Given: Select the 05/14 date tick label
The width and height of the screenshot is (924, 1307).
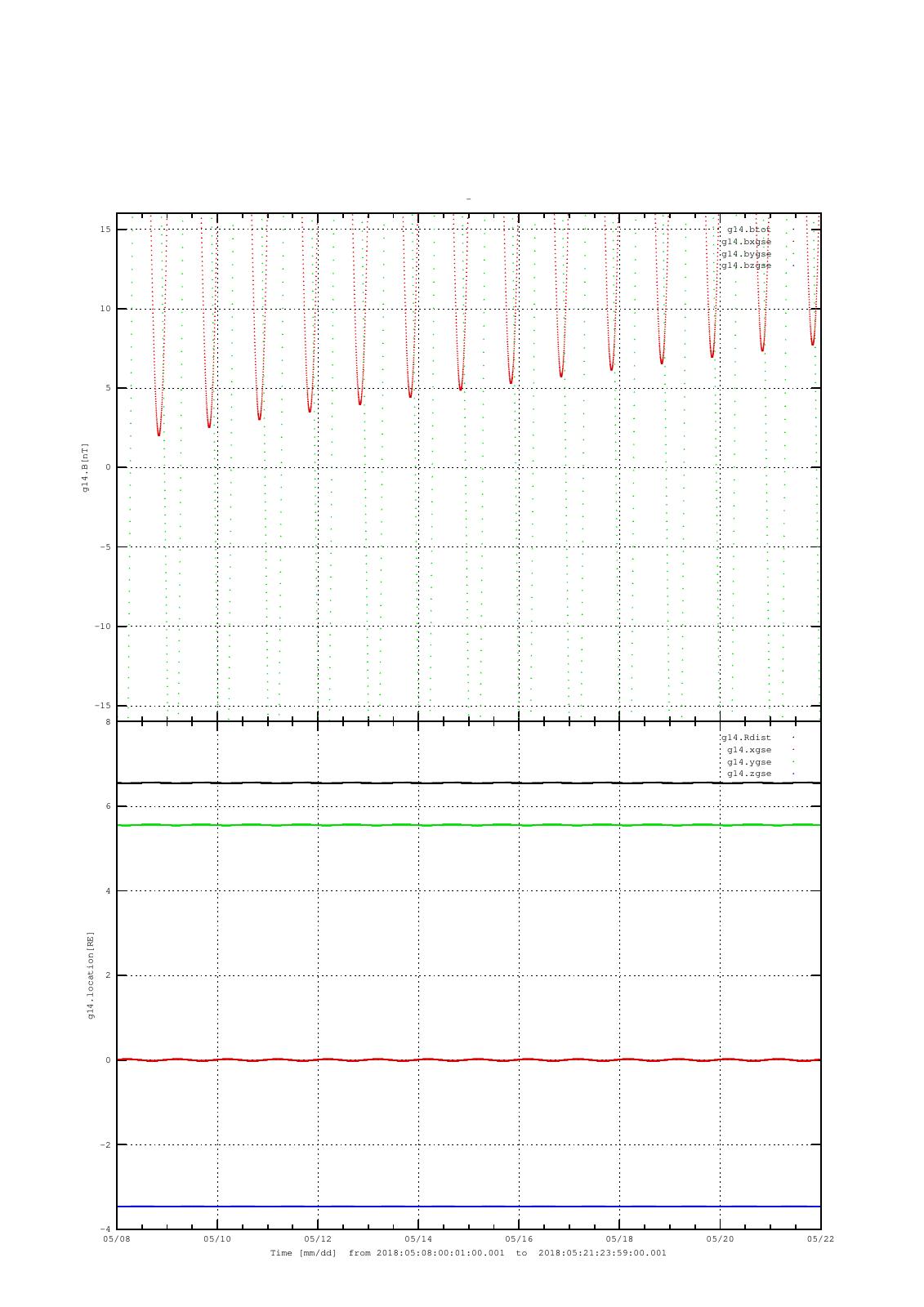Looking at the screenshot, I should (418, 1239).
